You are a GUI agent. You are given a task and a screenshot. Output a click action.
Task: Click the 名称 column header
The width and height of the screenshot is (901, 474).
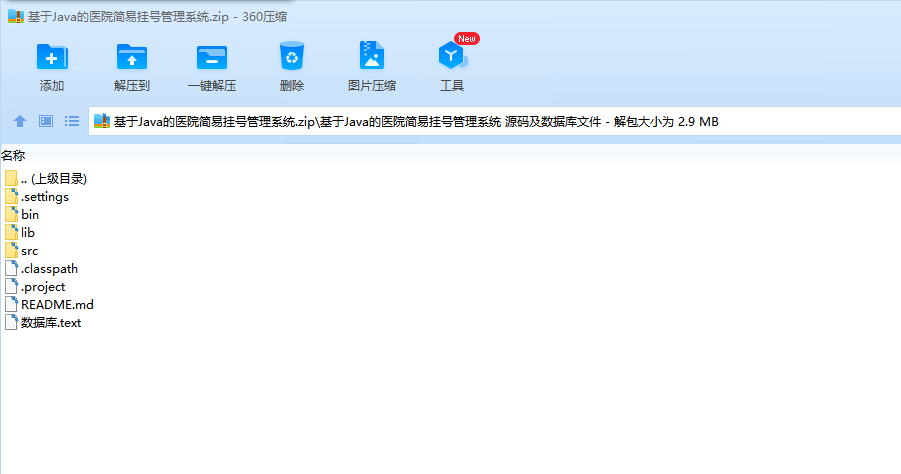click(13, 156)
